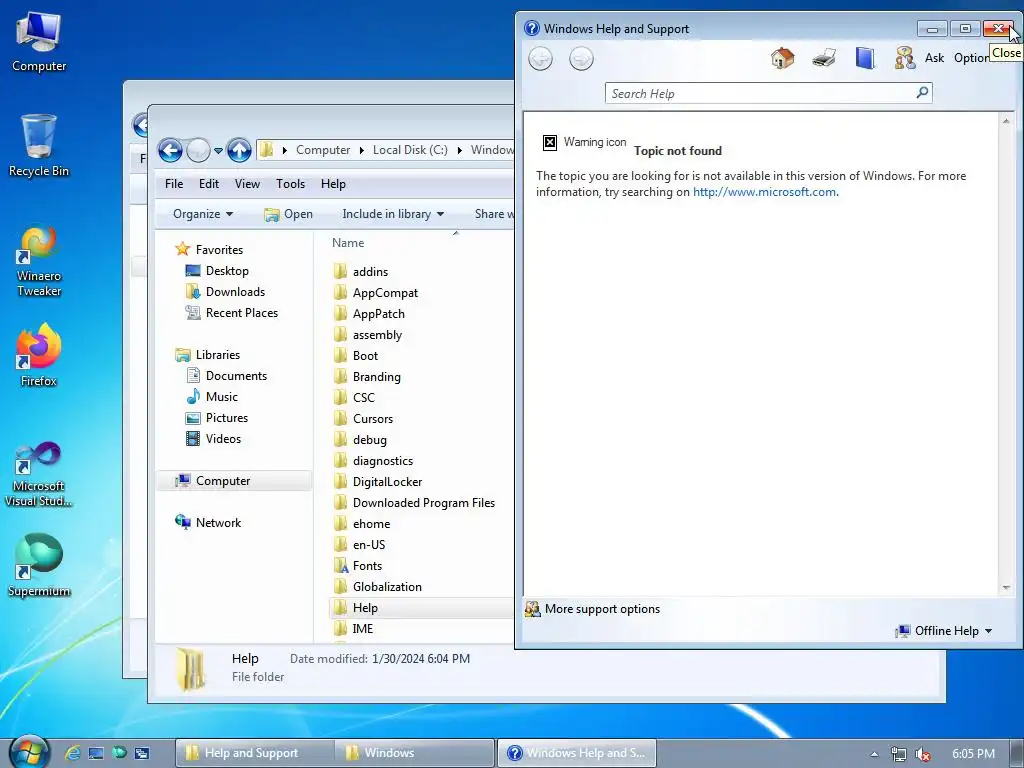Open the Include in library dropdown

[393, 214]
